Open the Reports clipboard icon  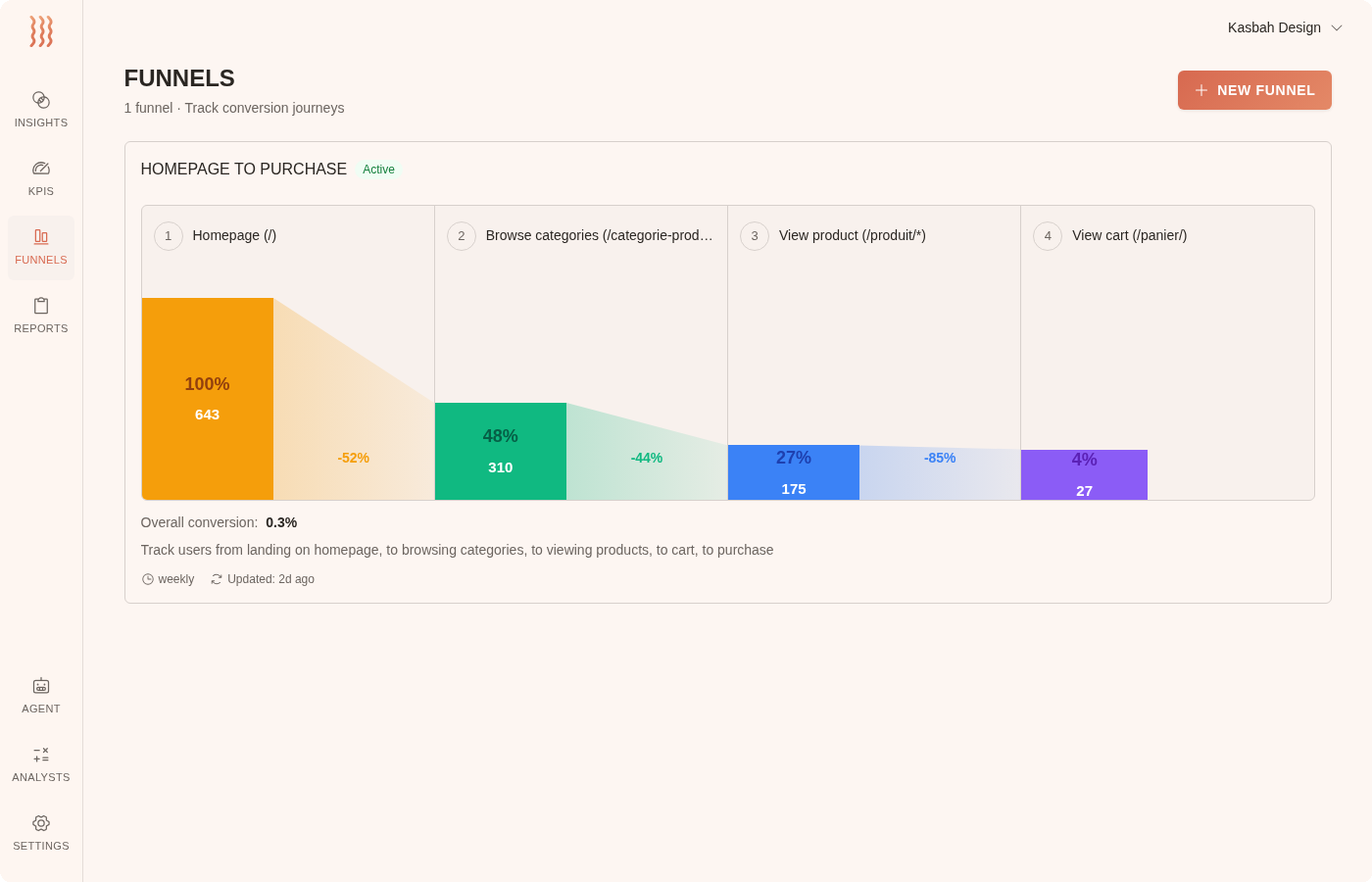(41, 306)
